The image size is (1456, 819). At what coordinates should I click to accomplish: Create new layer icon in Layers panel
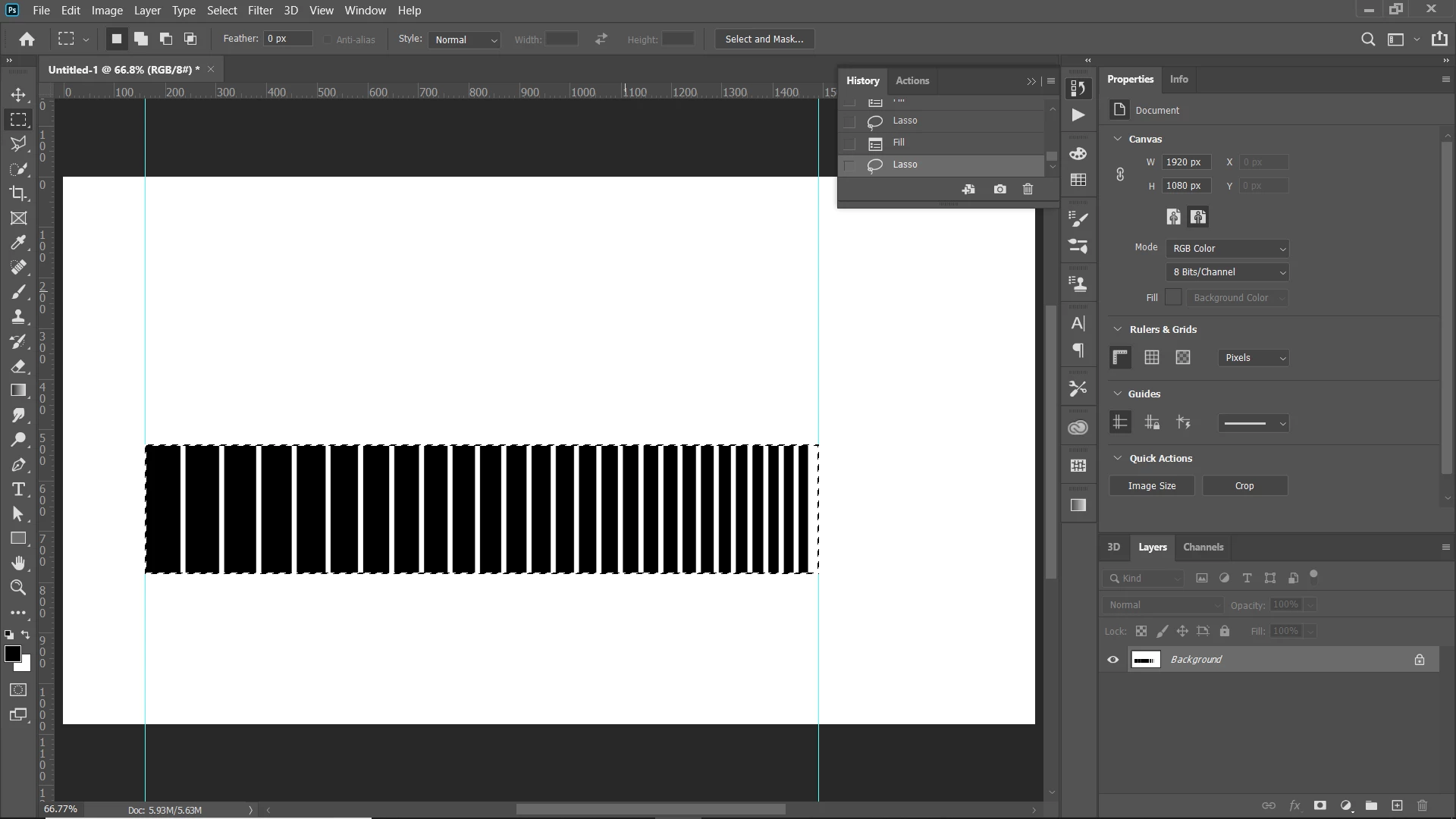point(1397,805)
